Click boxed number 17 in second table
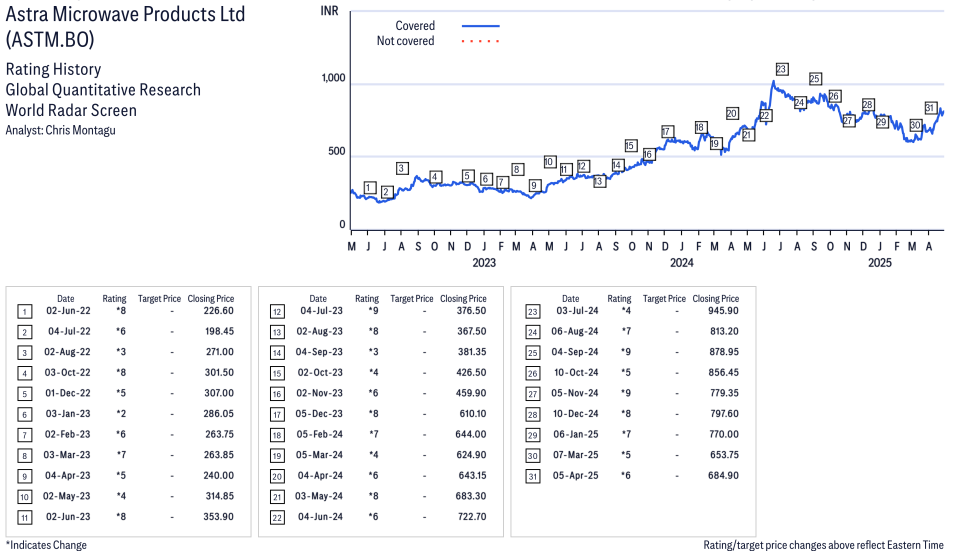This screenshot has height=551, width=955. click(x=277, y=415)
